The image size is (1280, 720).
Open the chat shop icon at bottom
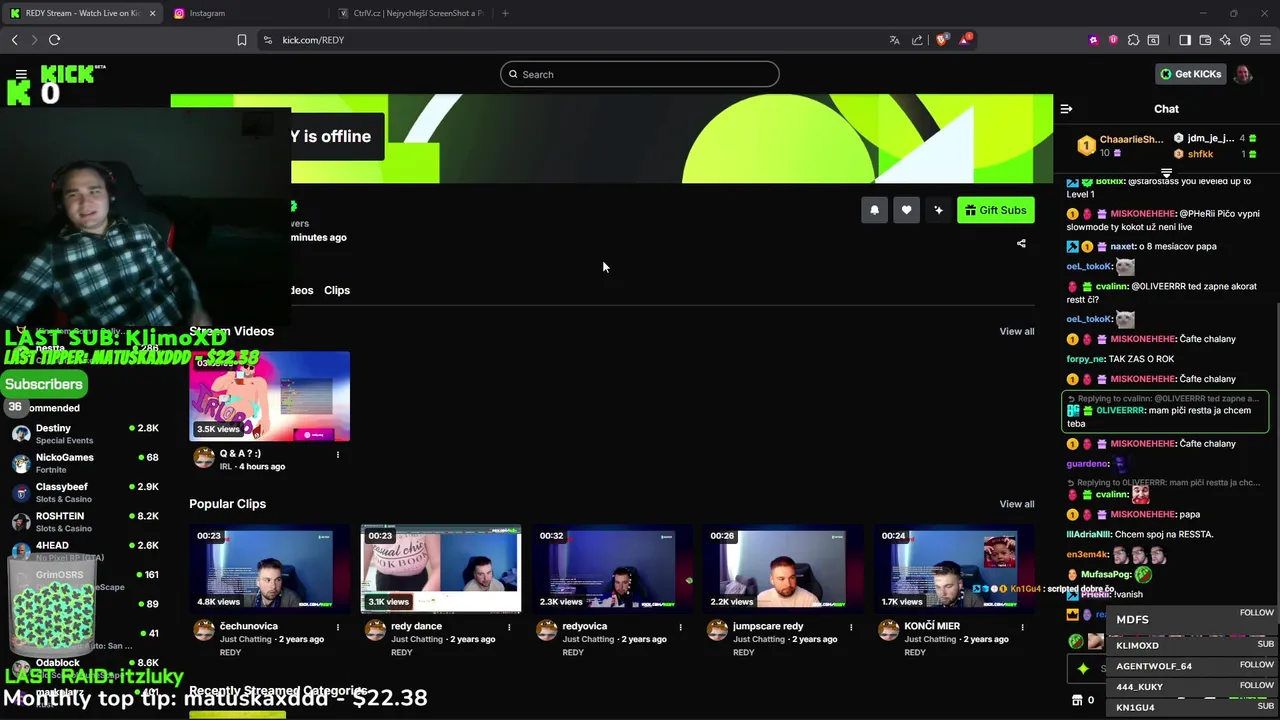1077,700
